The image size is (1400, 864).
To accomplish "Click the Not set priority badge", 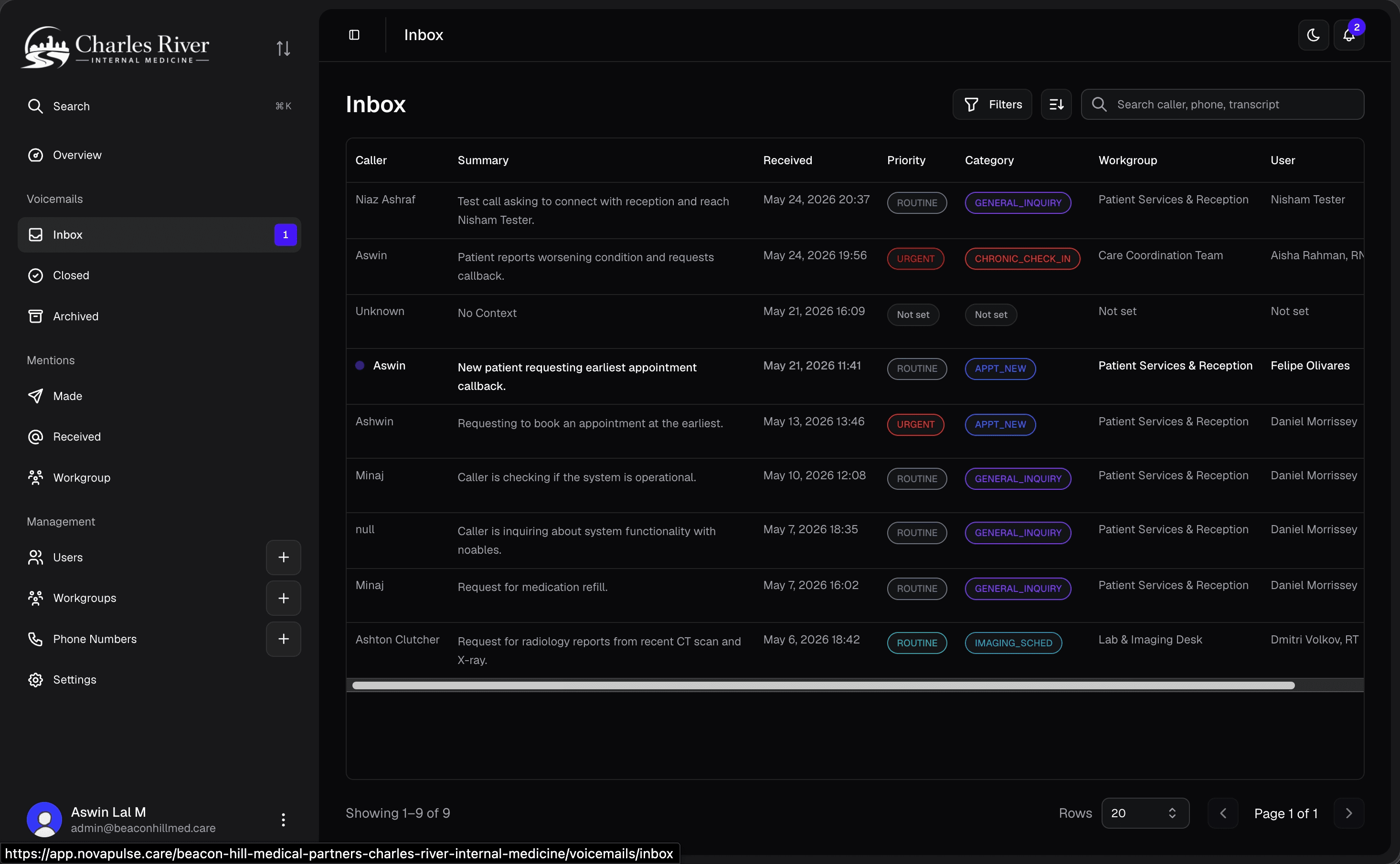I will click(x=912, y=314).
